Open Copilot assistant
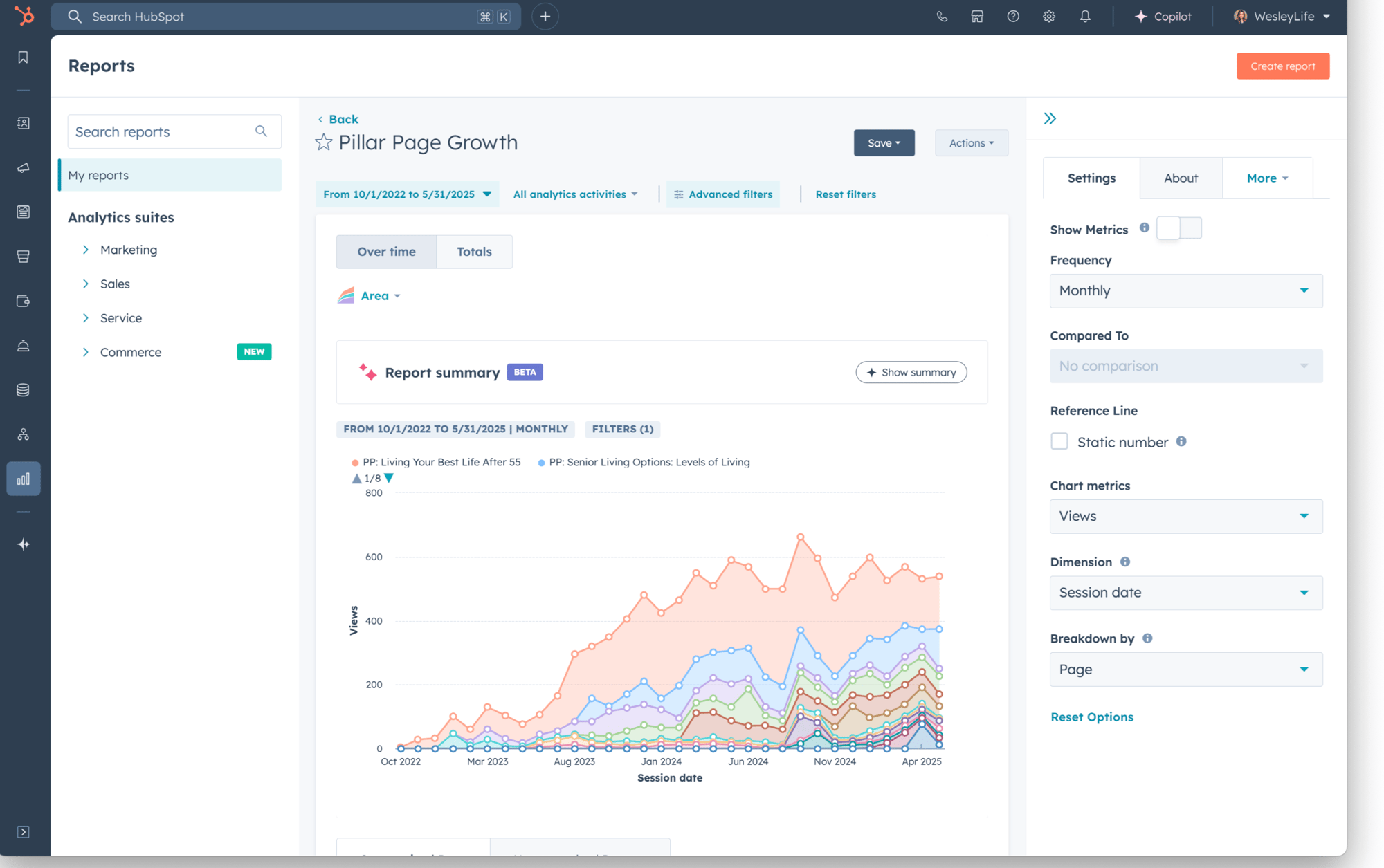 point(1163,17)
